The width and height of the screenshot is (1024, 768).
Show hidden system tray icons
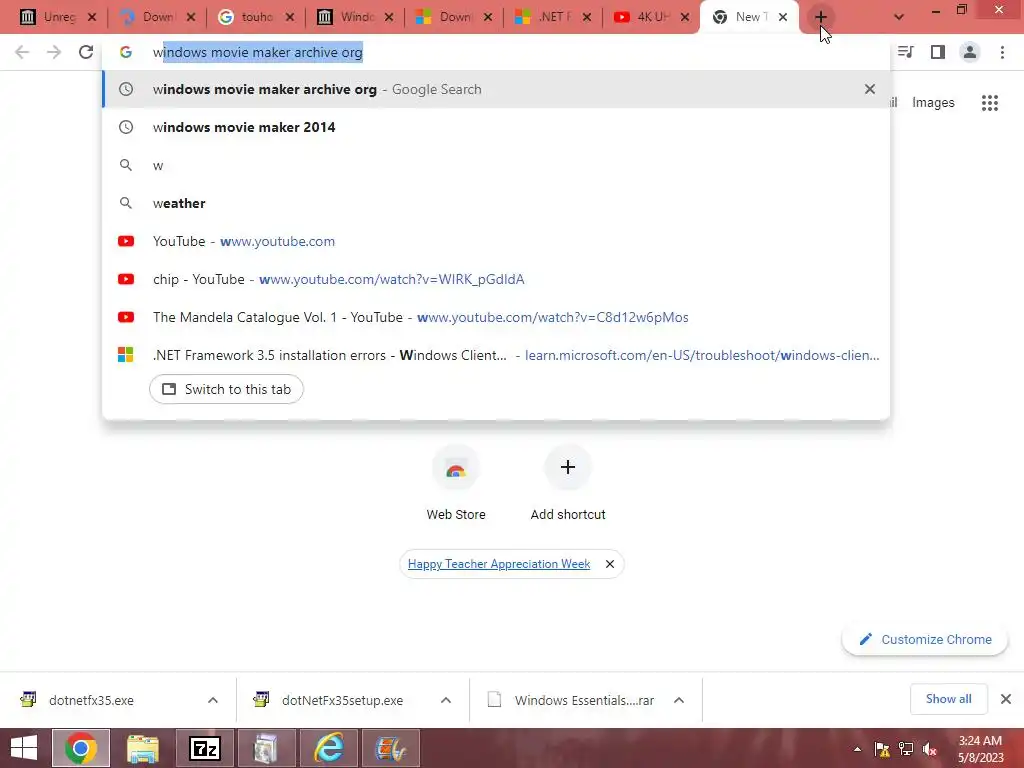pos(857,749)
